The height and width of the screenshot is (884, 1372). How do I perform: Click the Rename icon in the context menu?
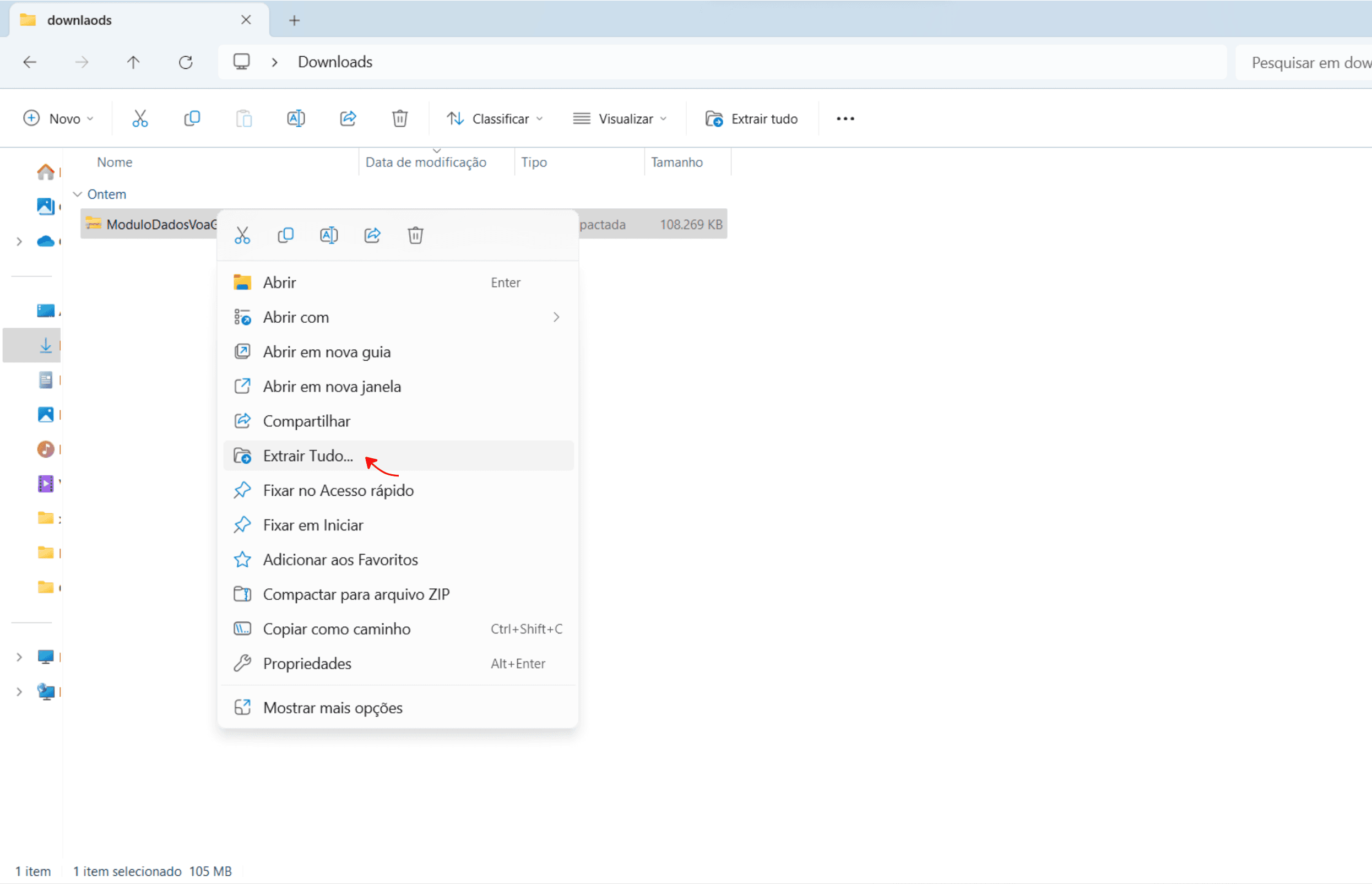point(329,235)
